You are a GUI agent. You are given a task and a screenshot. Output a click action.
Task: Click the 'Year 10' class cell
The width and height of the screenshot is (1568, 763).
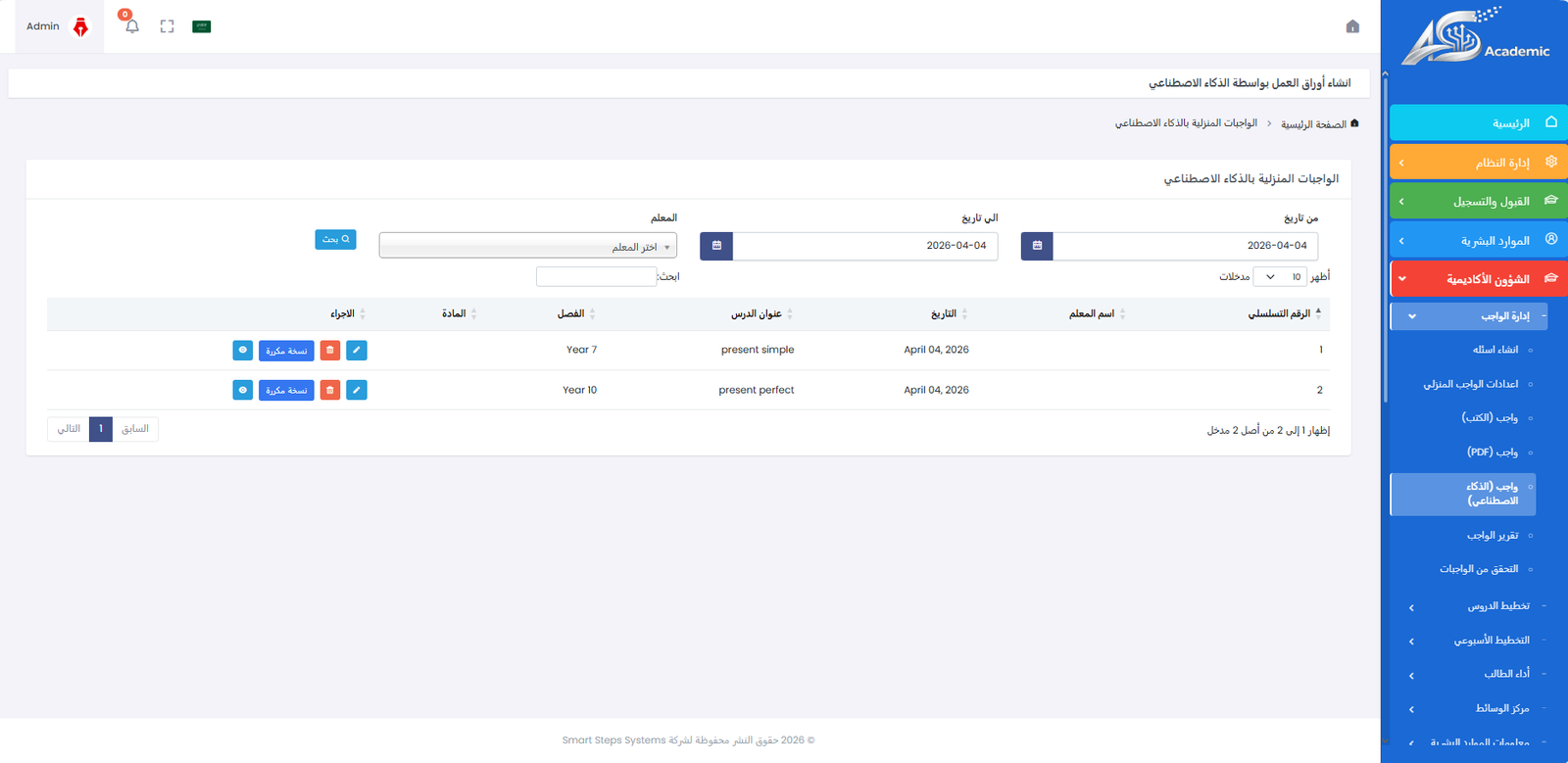pyautogui.click(x=579, y=390)
